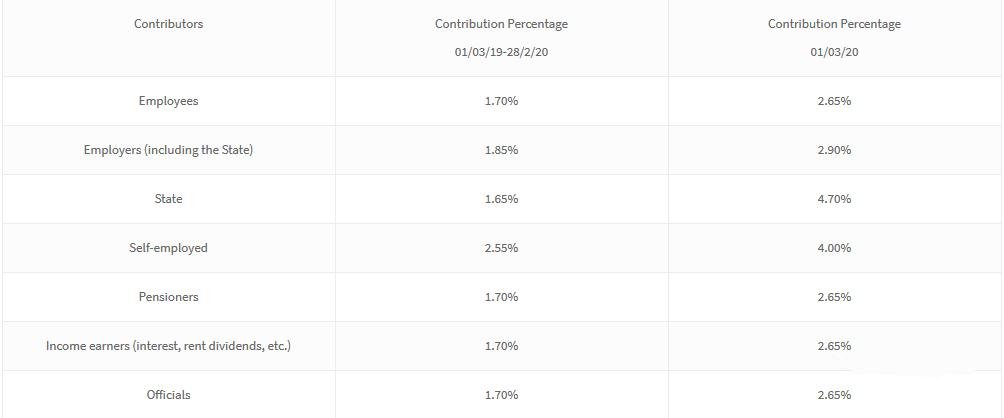Click the 1.85% value for Employers

tap(501, 150)
